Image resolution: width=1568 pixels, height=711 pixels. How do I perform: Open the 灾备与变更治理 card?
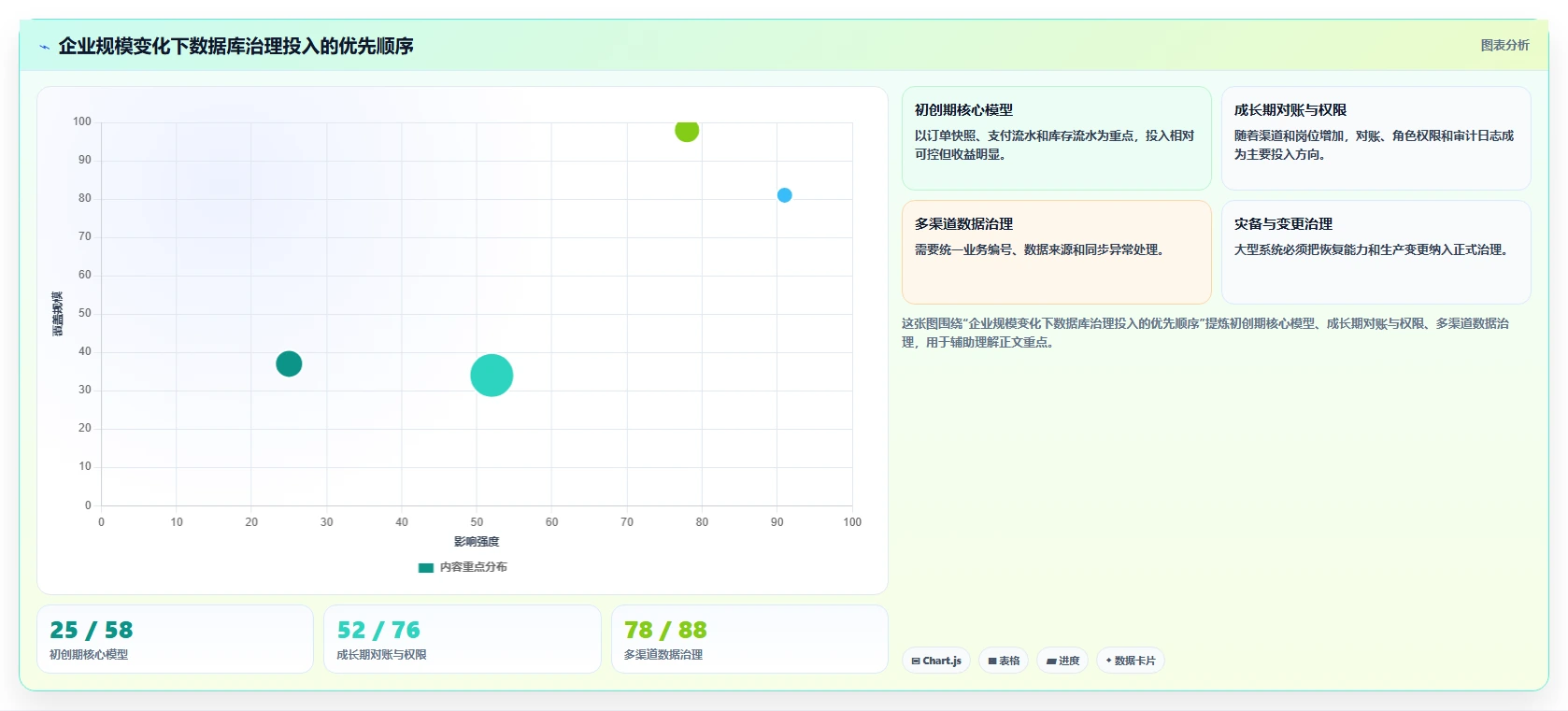point(1376,252)
